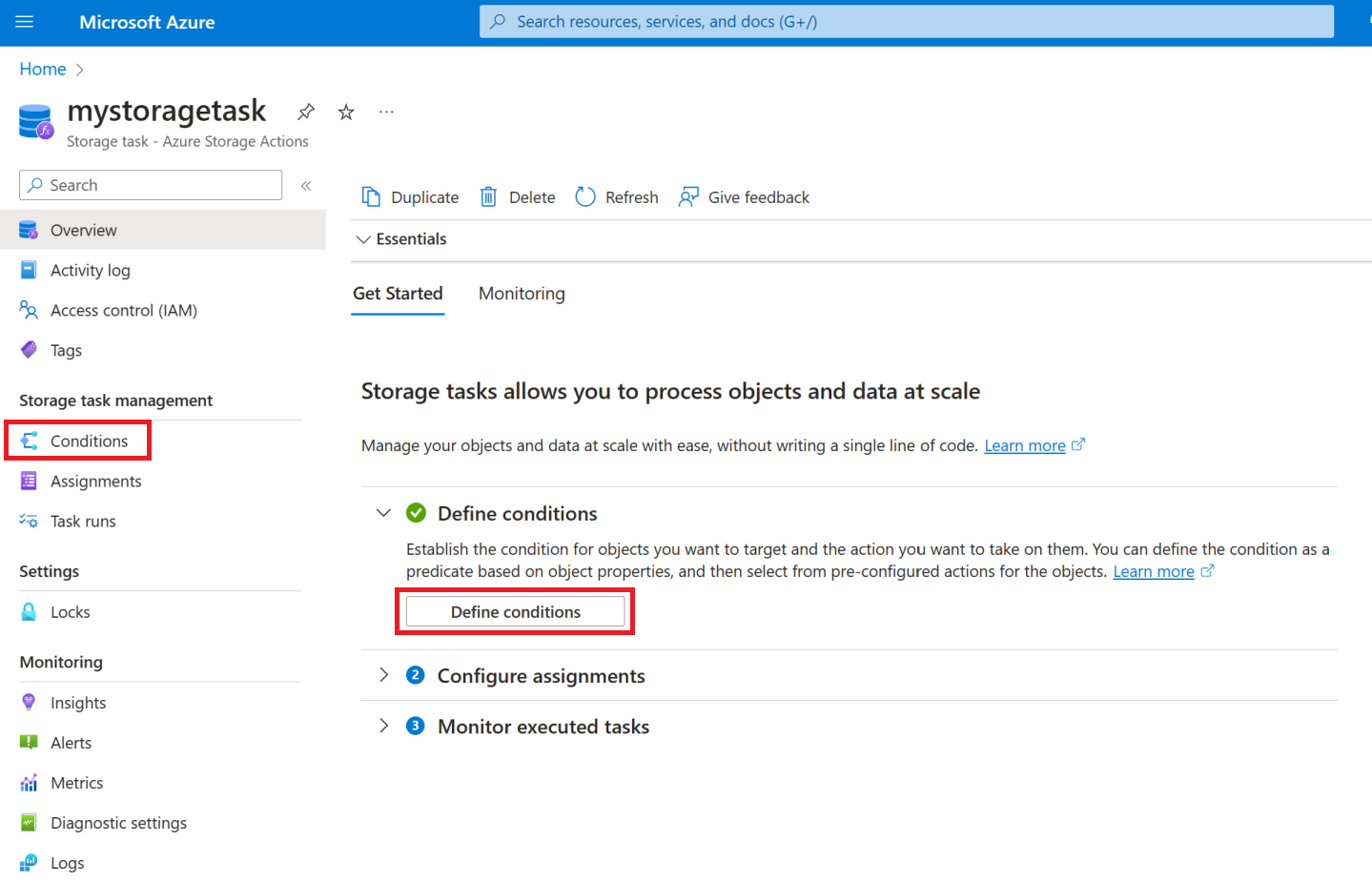Switch to the Get Started tab
The height and width of the screenshot is (883, 1372).
pyautogui.click(x=398, y=294)
